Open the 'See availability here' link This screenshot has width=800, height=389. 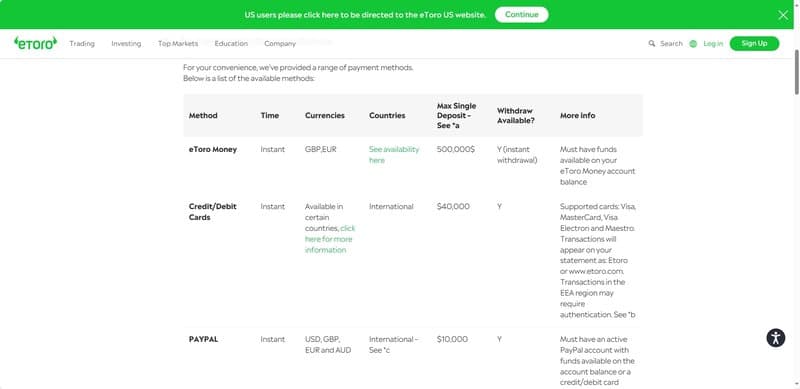pyautogui.click(x=394, y=155)
